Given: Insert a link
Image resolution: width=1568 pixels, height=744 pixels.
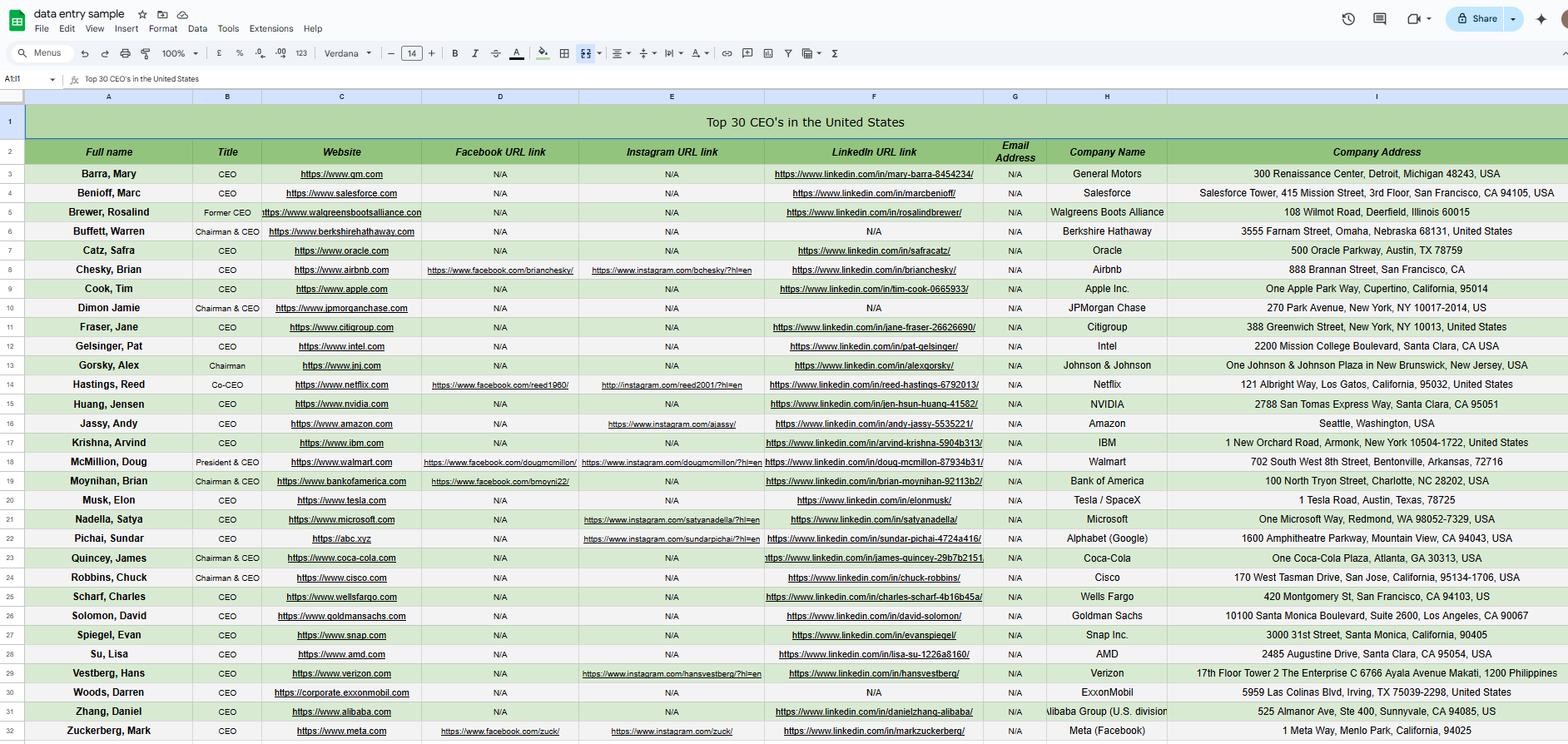Looking at the screenshot, I should [x=727, y=53].
